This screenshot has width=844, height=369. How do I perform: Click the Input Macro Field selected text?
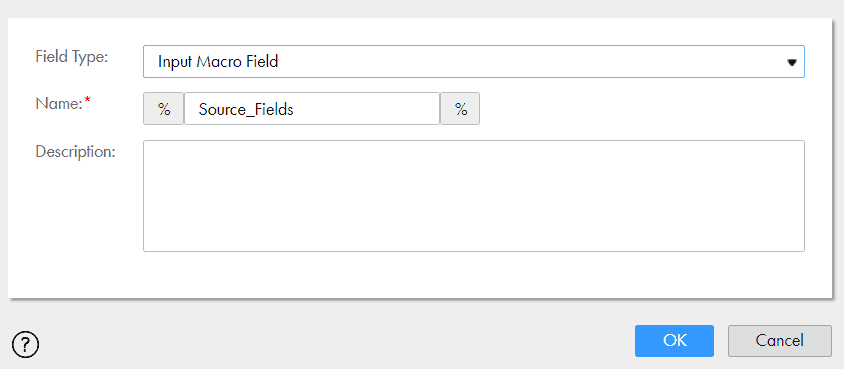(x=218, y=62)
